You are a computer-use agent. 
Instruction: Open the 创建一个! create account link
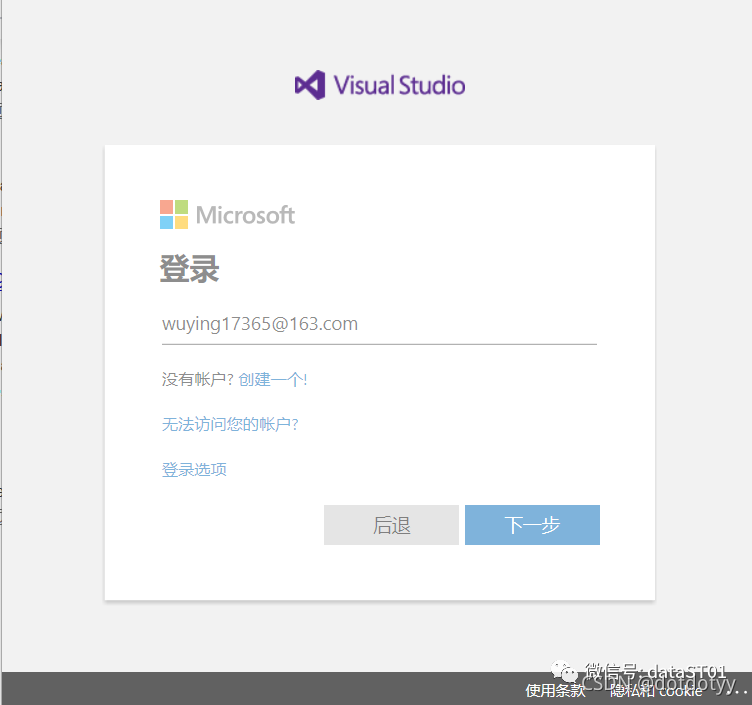pyautogui.click(x=272, y=380)
